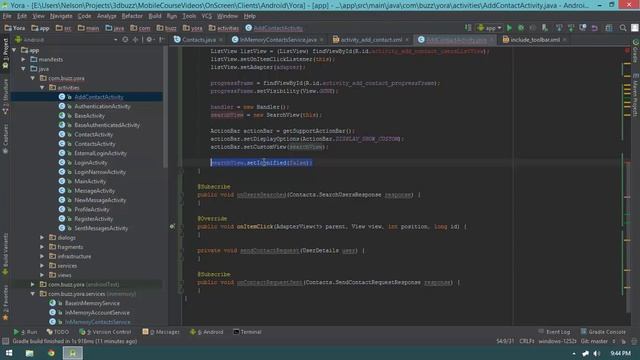Open Project panel gear settings

coord(149,40)
